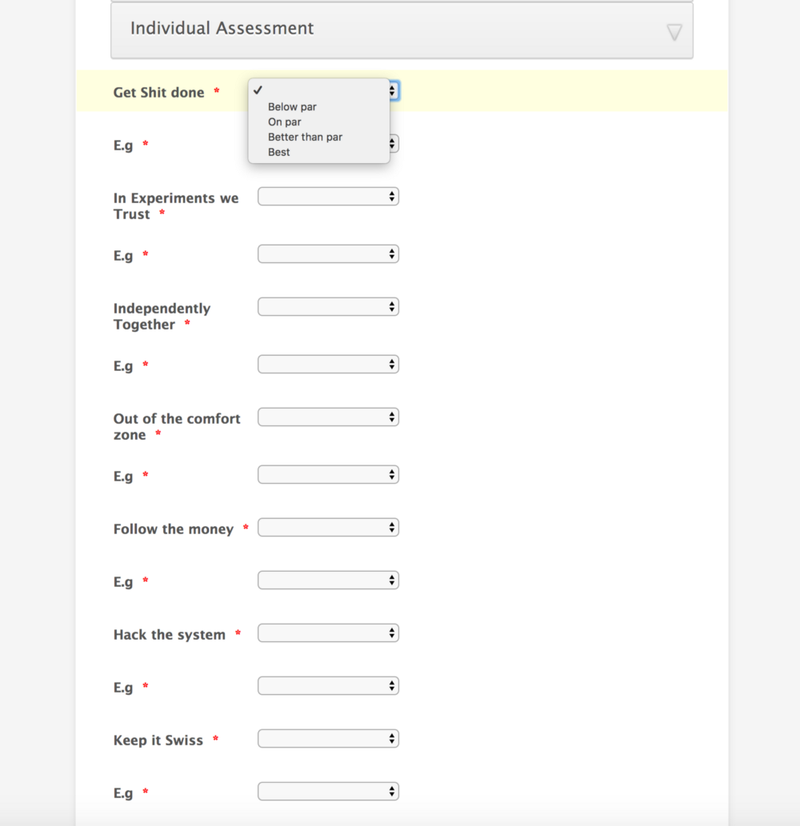
Task: Collapse the Individual Assessment section triangle
Action: 674,32
